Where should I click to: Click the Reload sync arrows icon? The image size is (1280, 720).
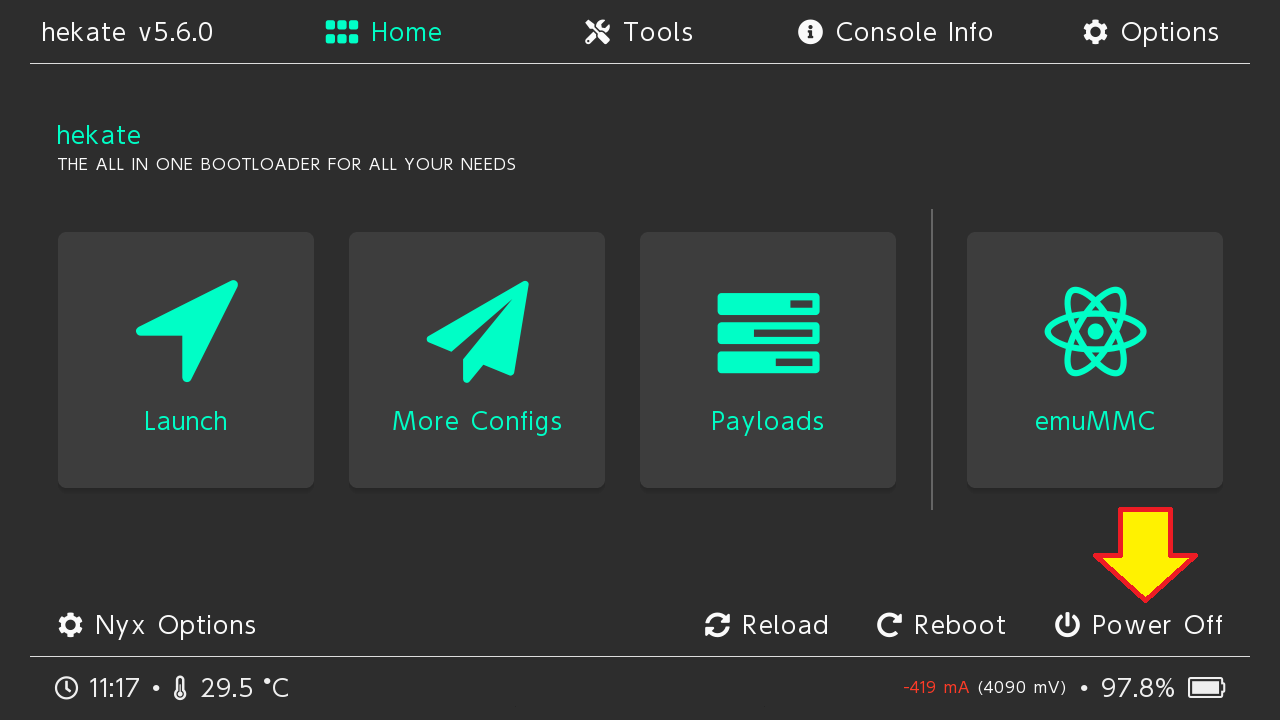point(717,625)
